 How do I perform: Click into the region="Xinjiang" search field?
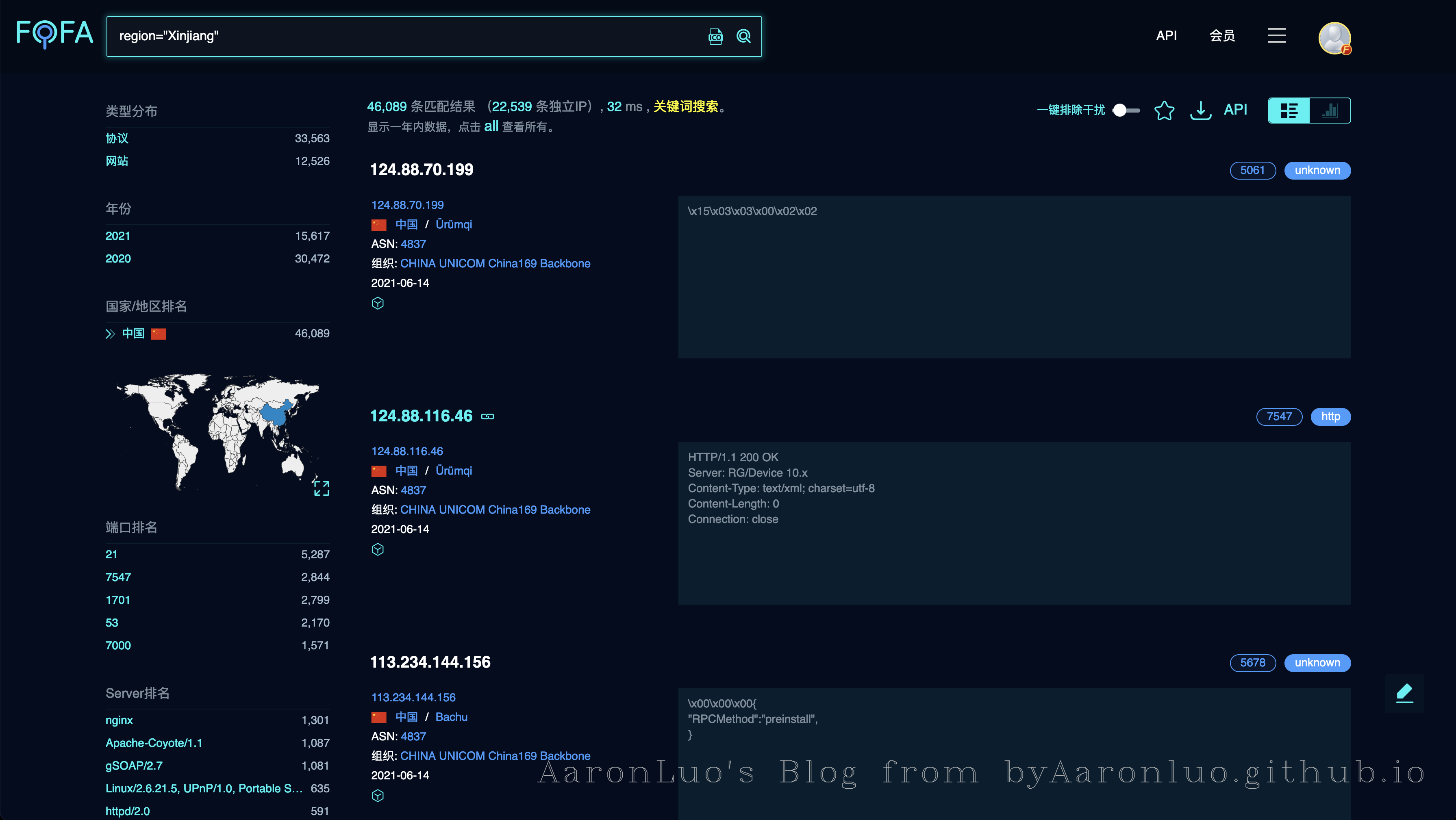coord(396,36)
